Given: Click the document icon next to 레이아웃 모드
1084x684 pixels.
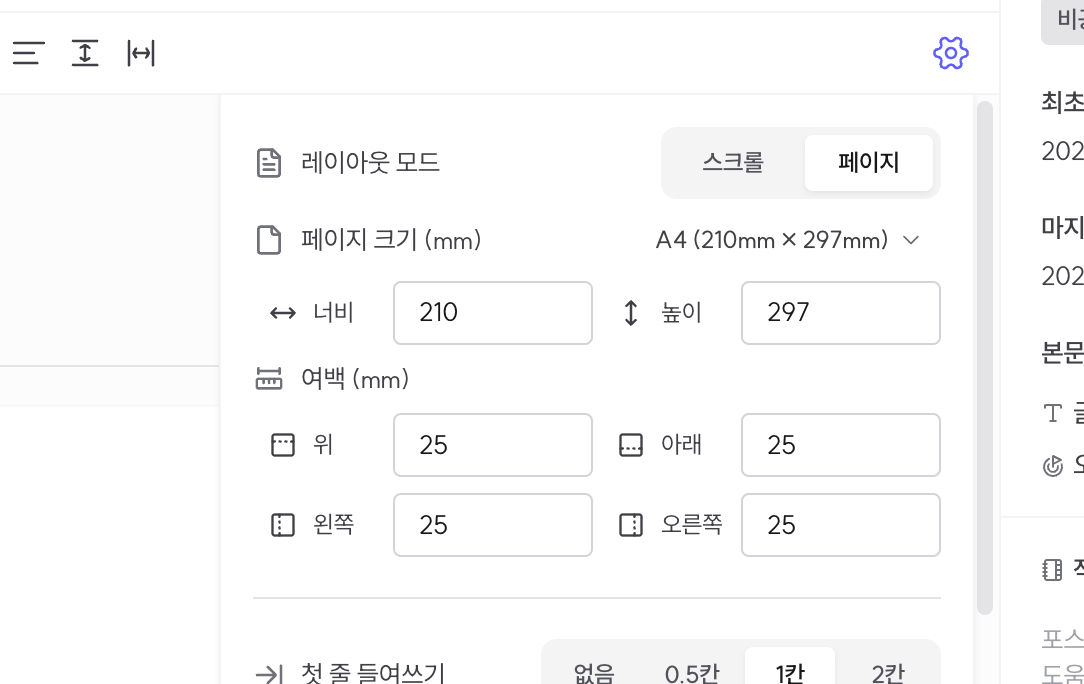Looking at the screenshot, I should [x=269, y=163].
